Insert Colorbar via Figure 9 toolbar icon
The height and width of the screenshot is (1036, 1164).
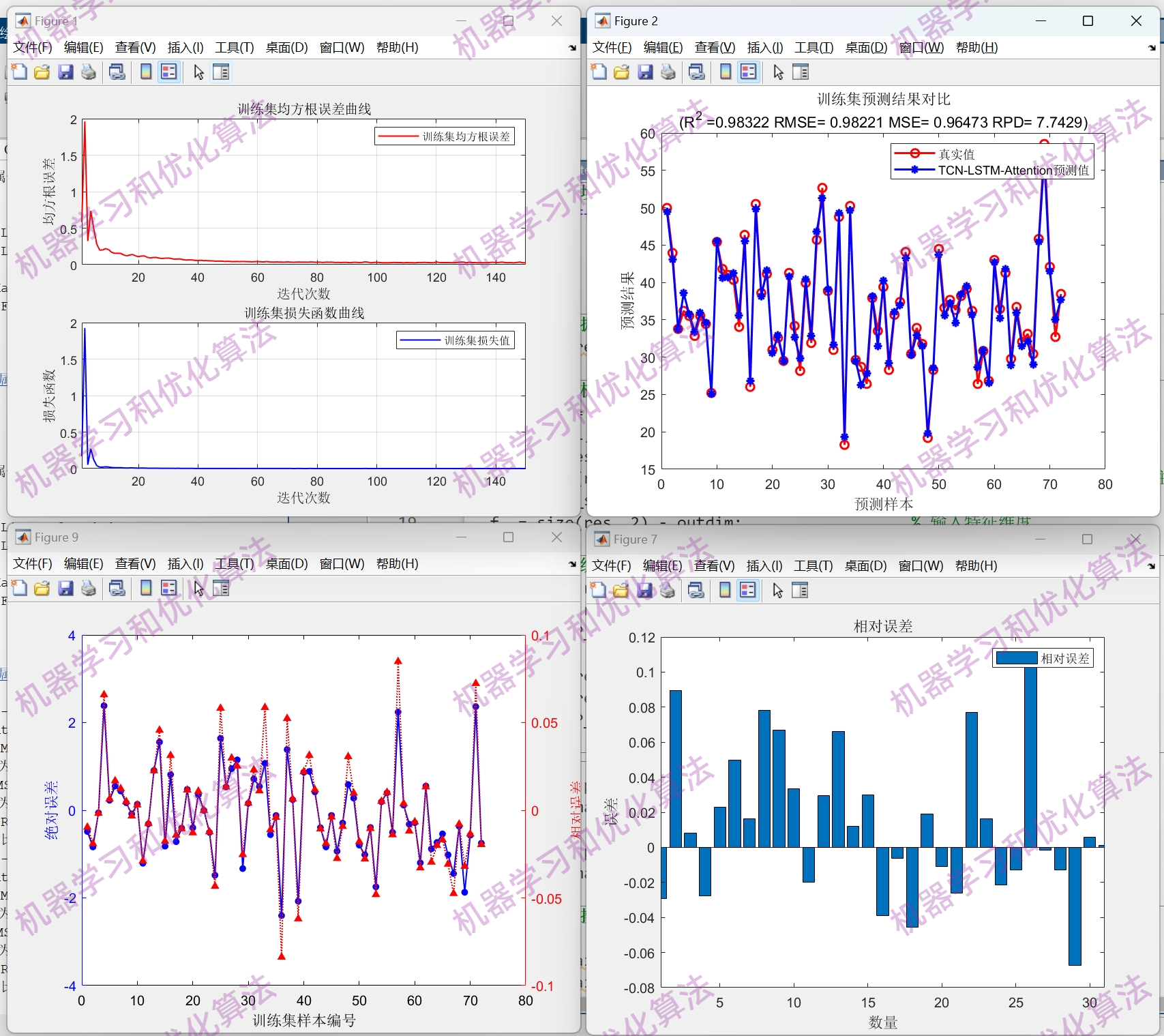pos(146,588)
